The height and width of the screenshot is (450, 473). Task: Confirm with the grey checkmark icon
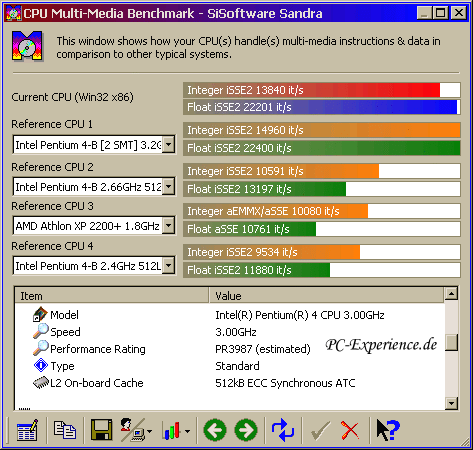(x=321, y=431)
